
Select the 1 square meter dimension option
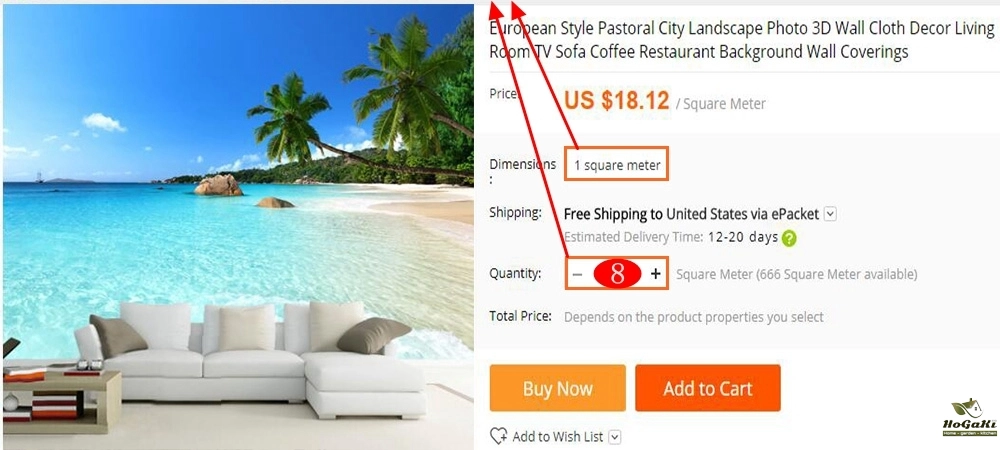point(617,165)
